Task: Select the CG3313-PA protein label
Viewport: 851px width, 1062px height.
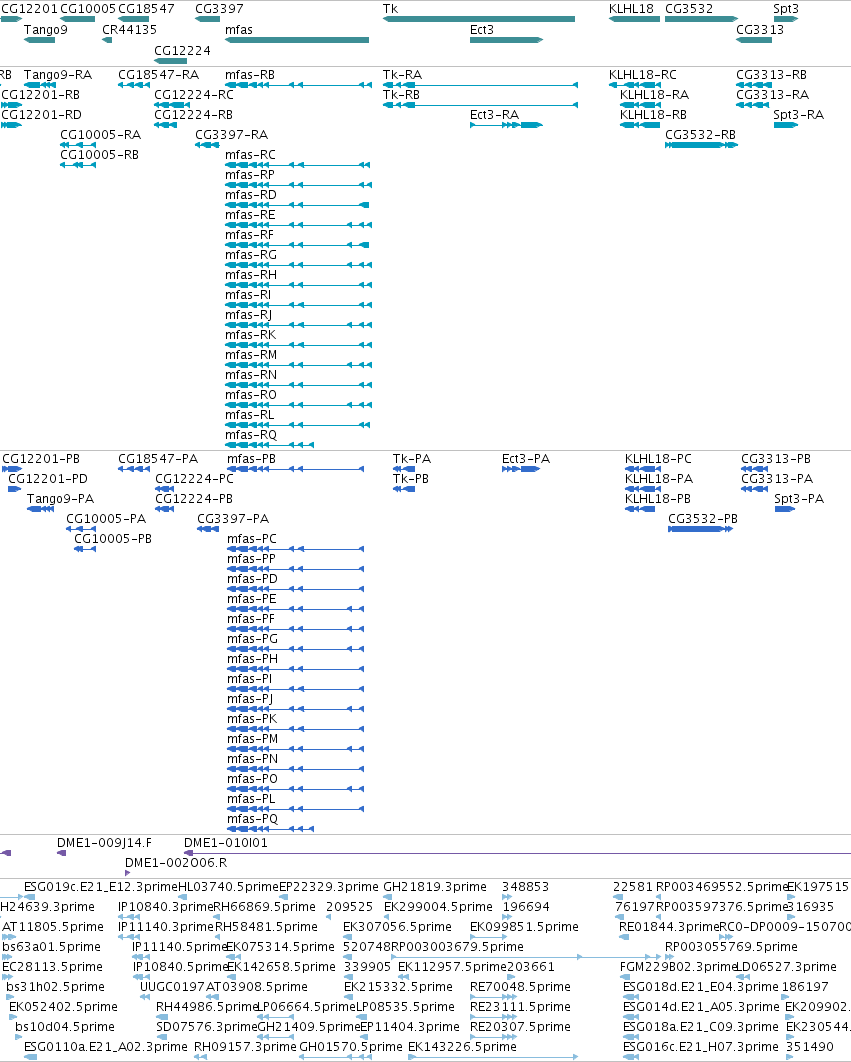Action: click(x=777, y=479)
